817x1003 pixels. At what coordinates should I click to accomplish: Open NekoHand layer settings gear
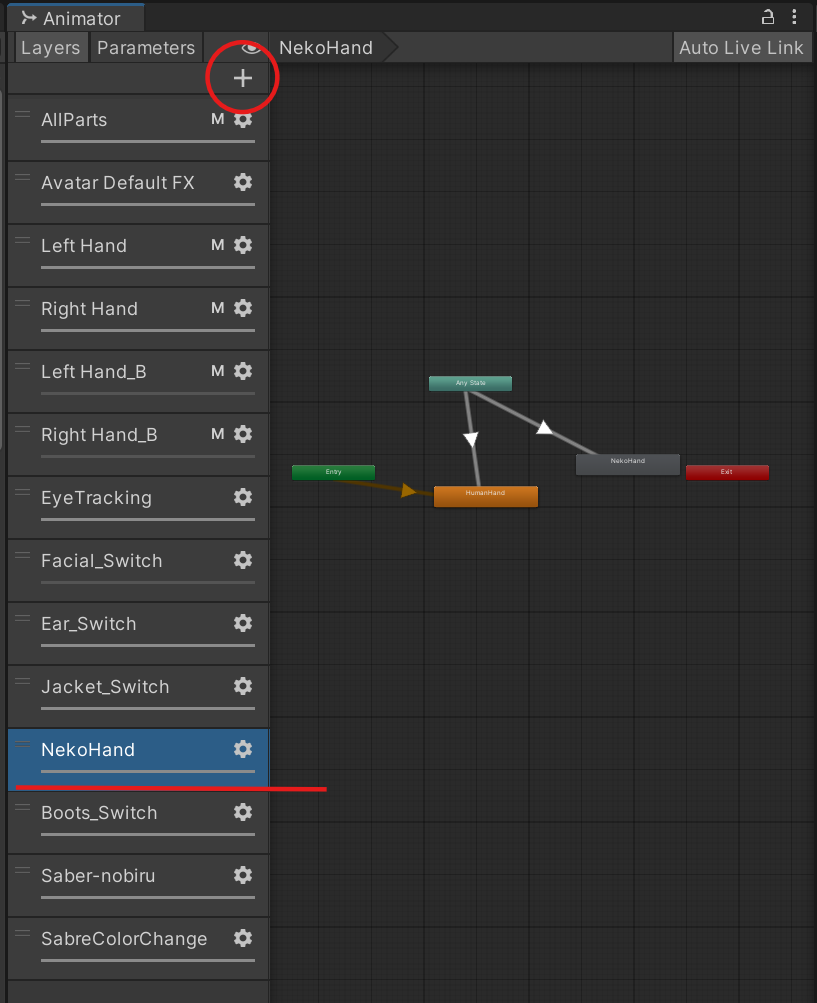(x=242, y=750)
